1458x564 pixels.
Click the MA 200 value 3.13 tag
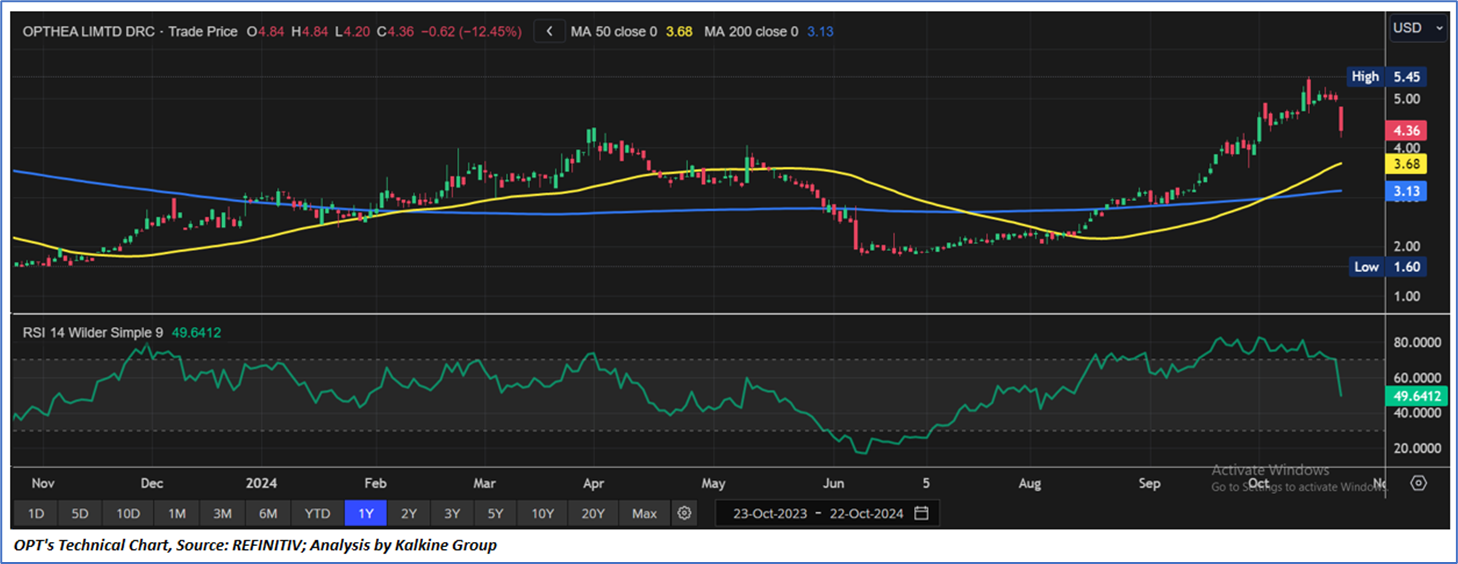click(x=1408, y=191)
